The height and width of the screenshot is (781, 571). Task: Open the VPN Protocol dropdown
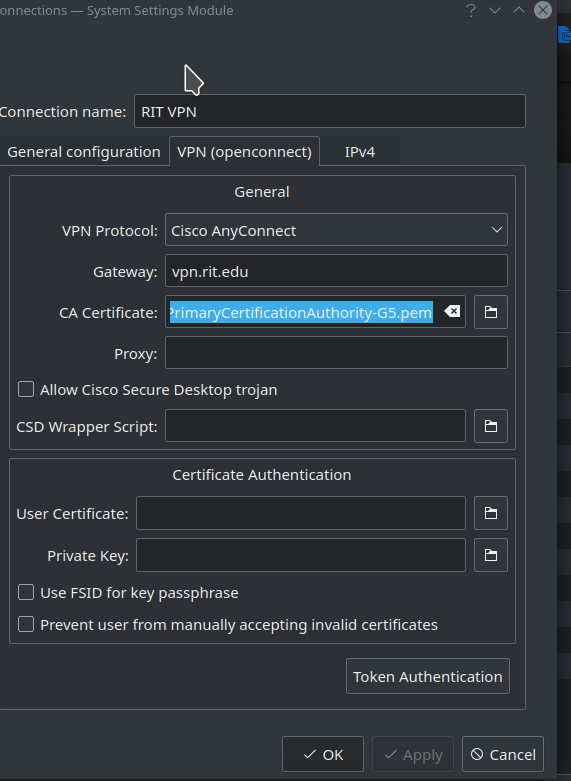pyautogui.click(x=336, y=230)
